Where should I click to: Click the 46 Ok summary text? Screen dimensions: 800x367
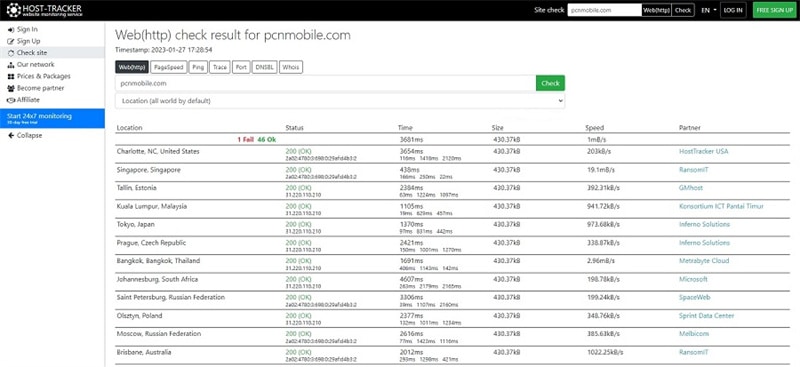(267, 139)
